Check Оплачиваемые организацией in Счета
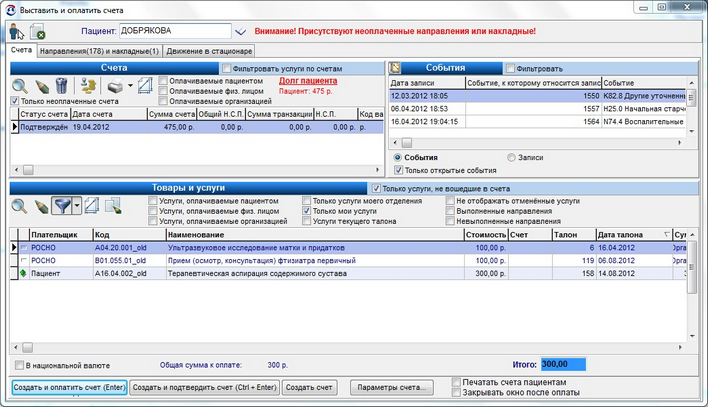The image size is (708, 407). point(163,101)
